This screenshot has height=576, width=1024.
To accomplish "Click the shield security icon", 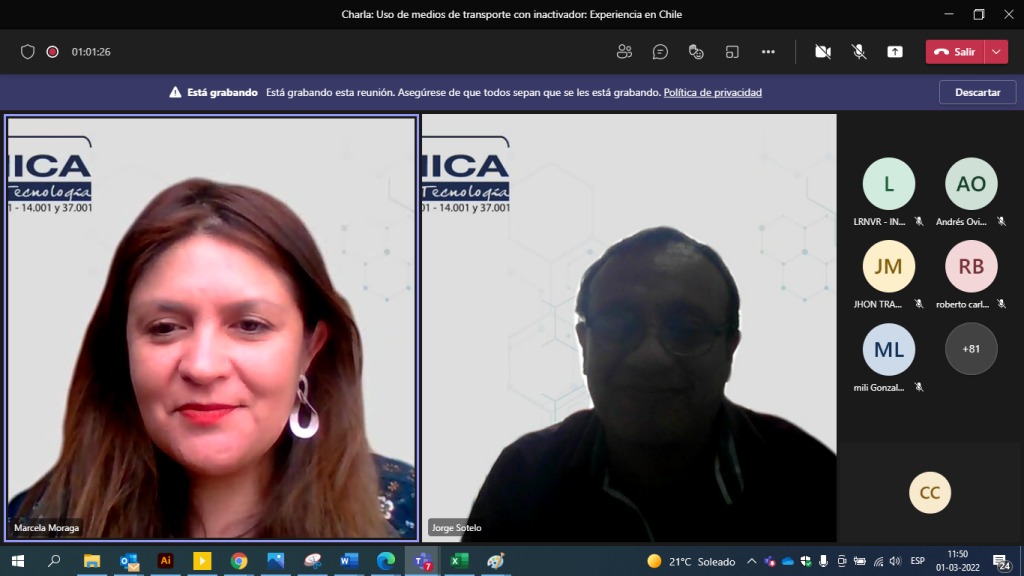I will [x=28, y=52].
